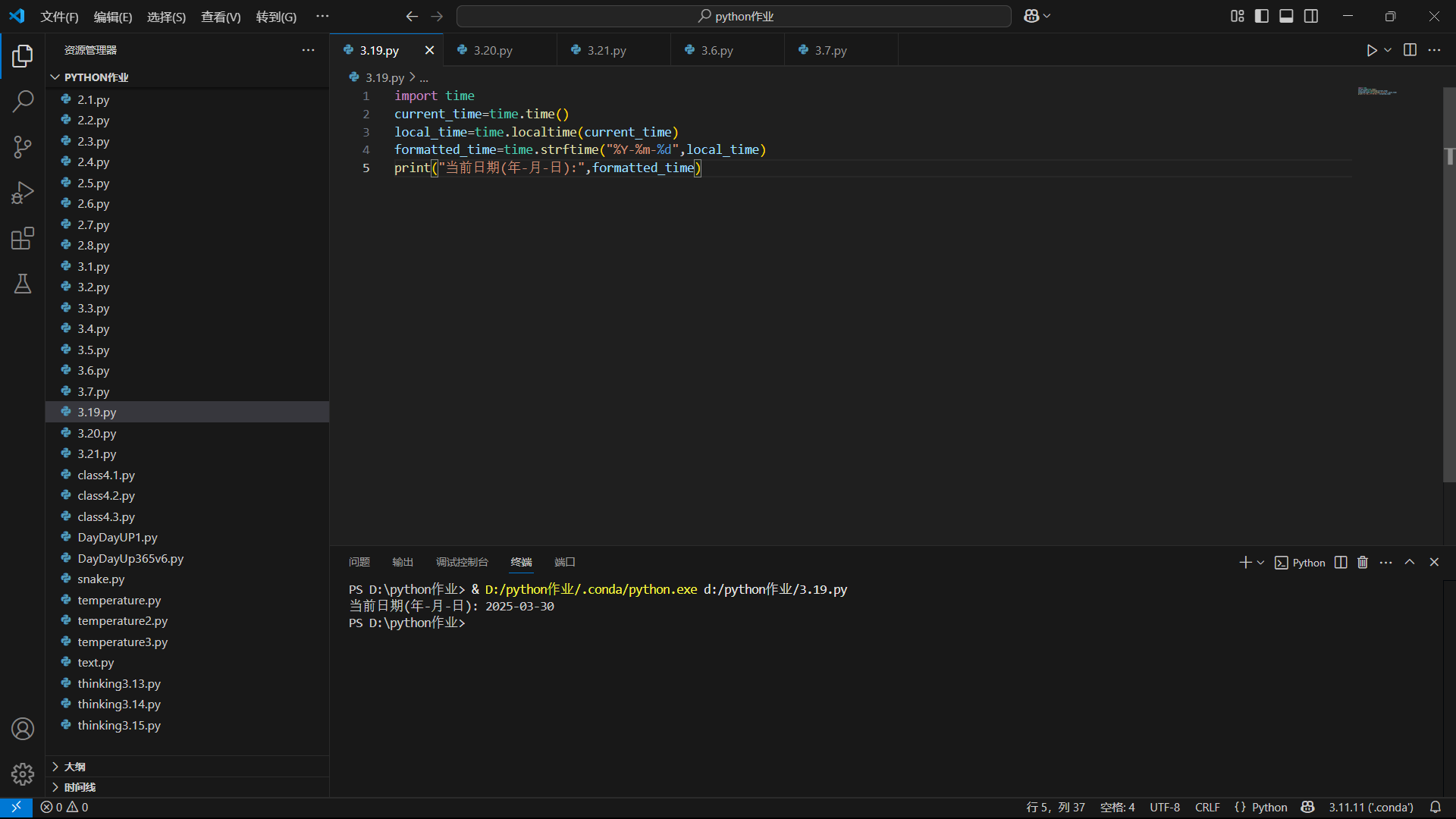Toggle secondary side bar visibility
The height and width of the screenshot is (819, 1456).
point(1311,16)
